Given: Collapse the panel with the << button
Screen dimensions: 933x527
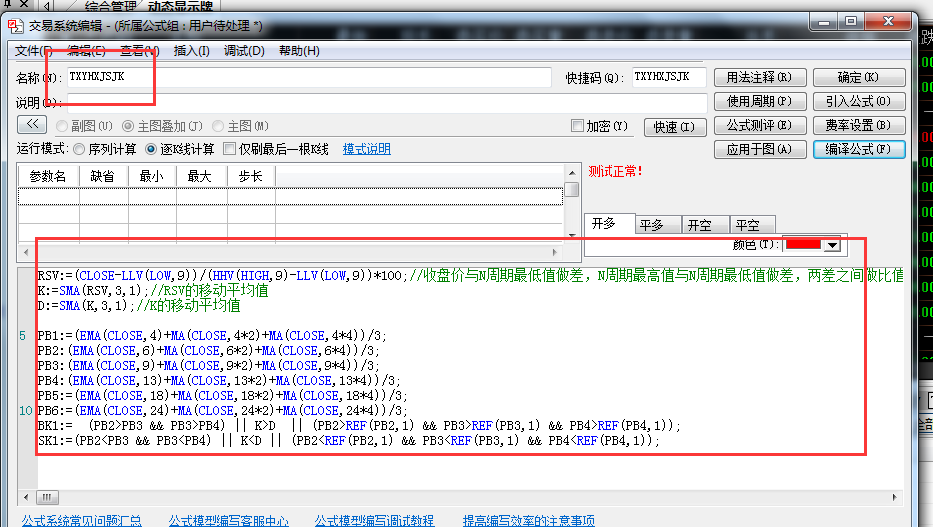Looking at the screenshot, I should point(32,124).
